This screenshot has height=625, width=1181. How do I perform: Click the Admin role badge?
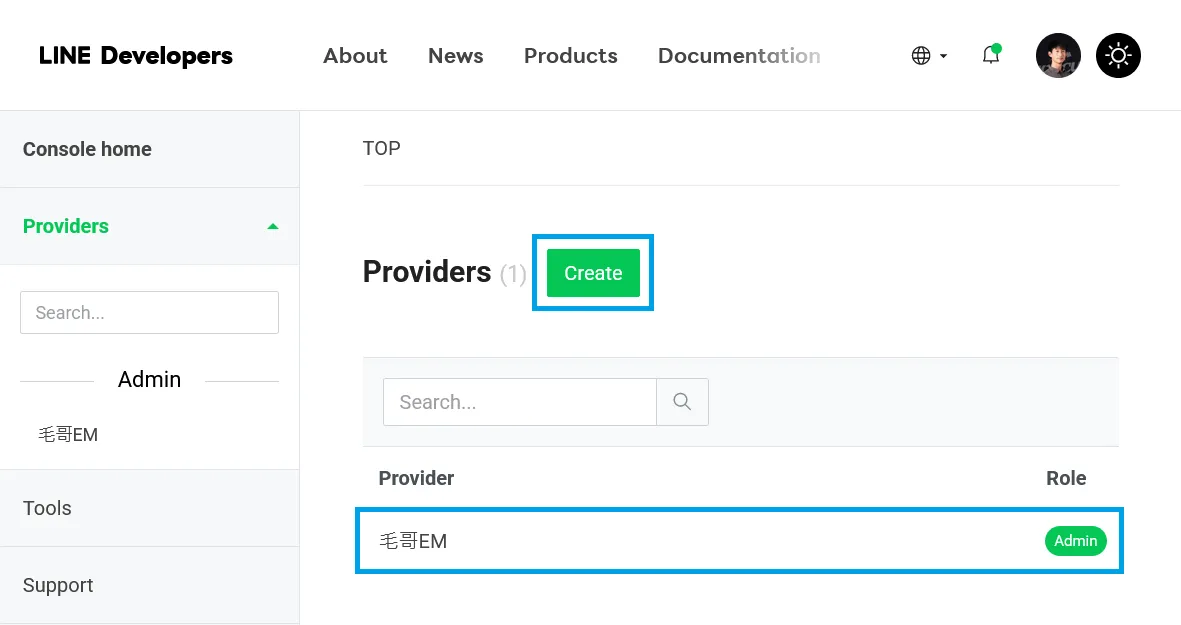tap(1076, 541)
